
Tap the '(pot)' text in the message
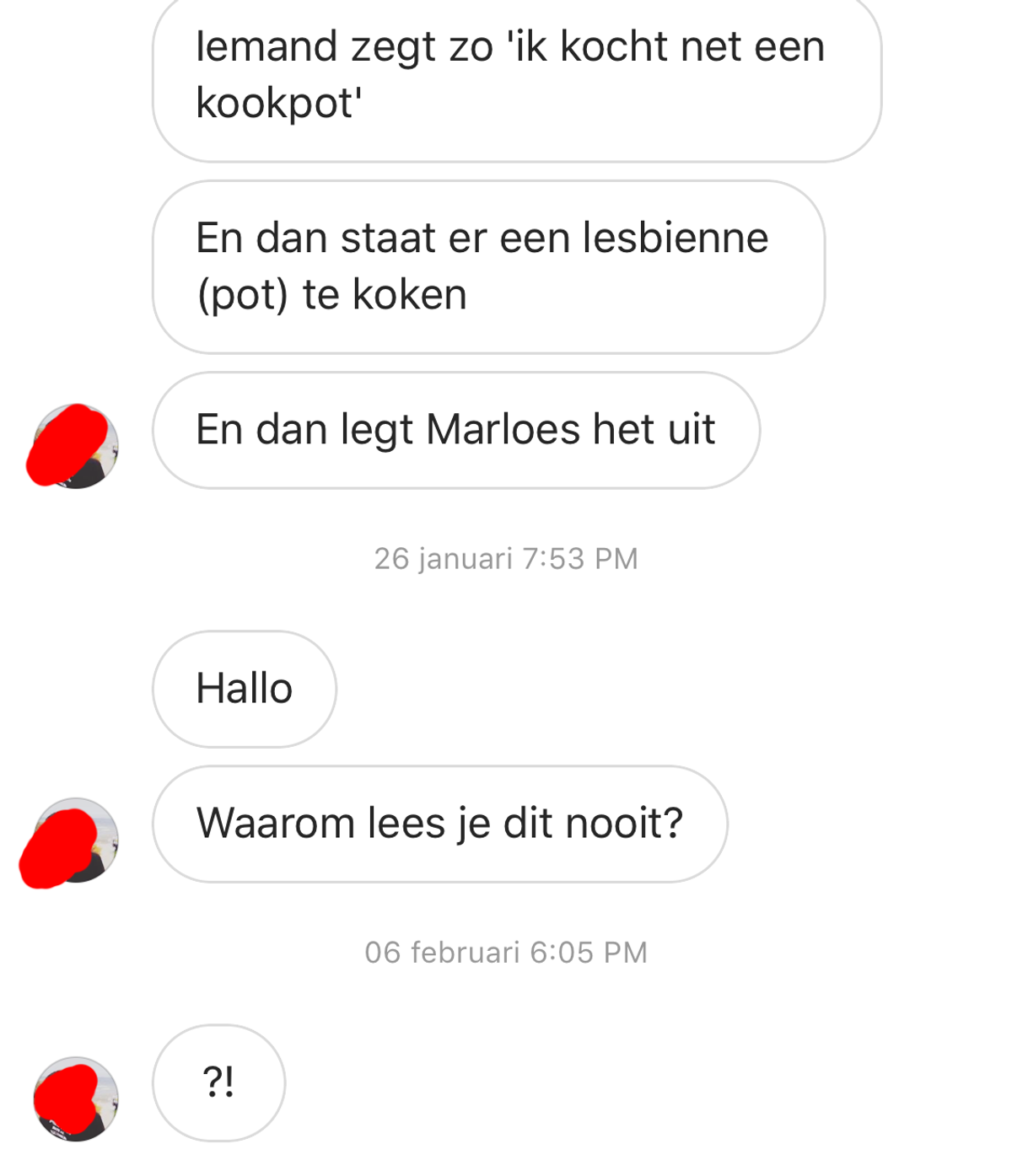pyautogui.click(x=243, y=295)
